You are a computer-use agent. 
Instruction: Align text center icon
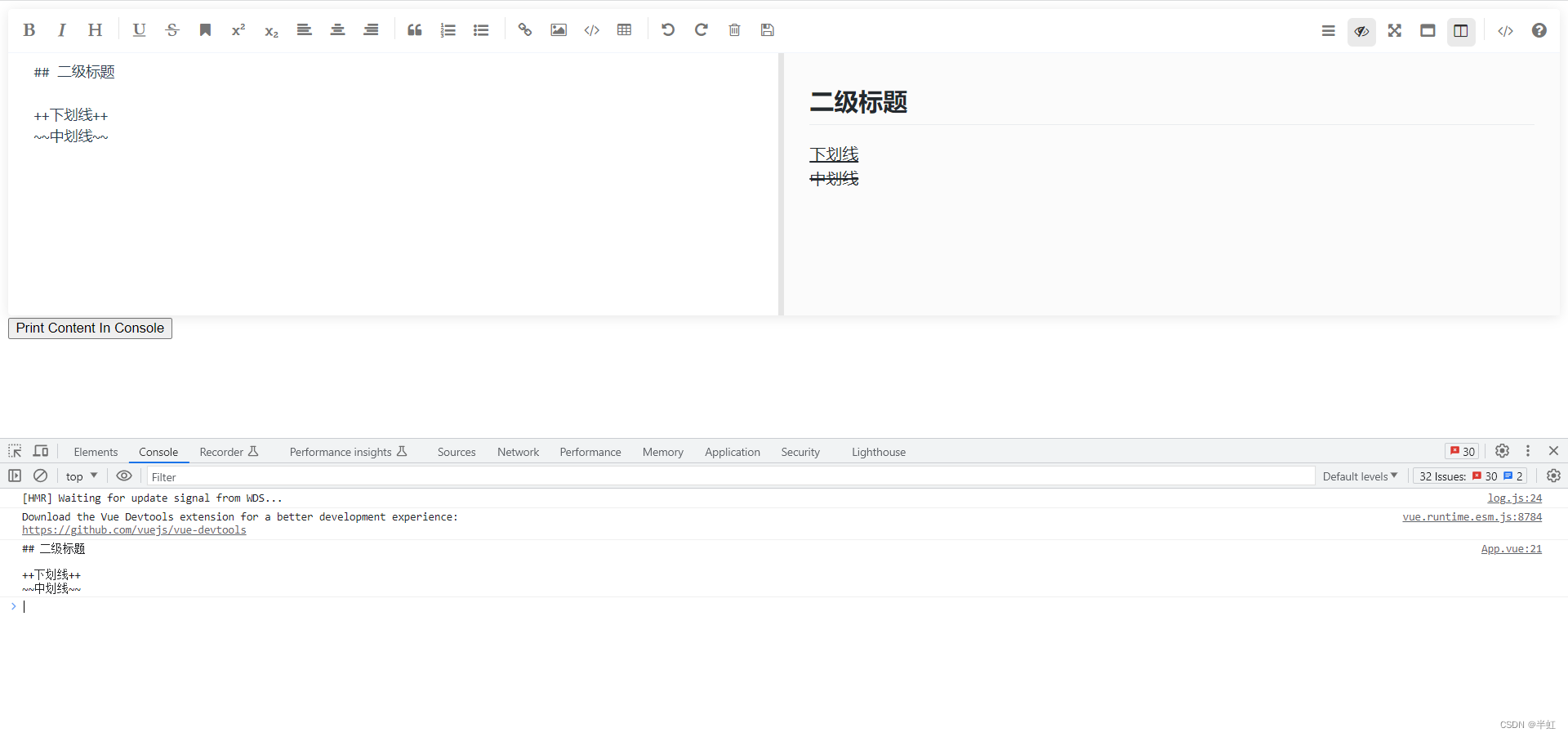pos(337,30)
